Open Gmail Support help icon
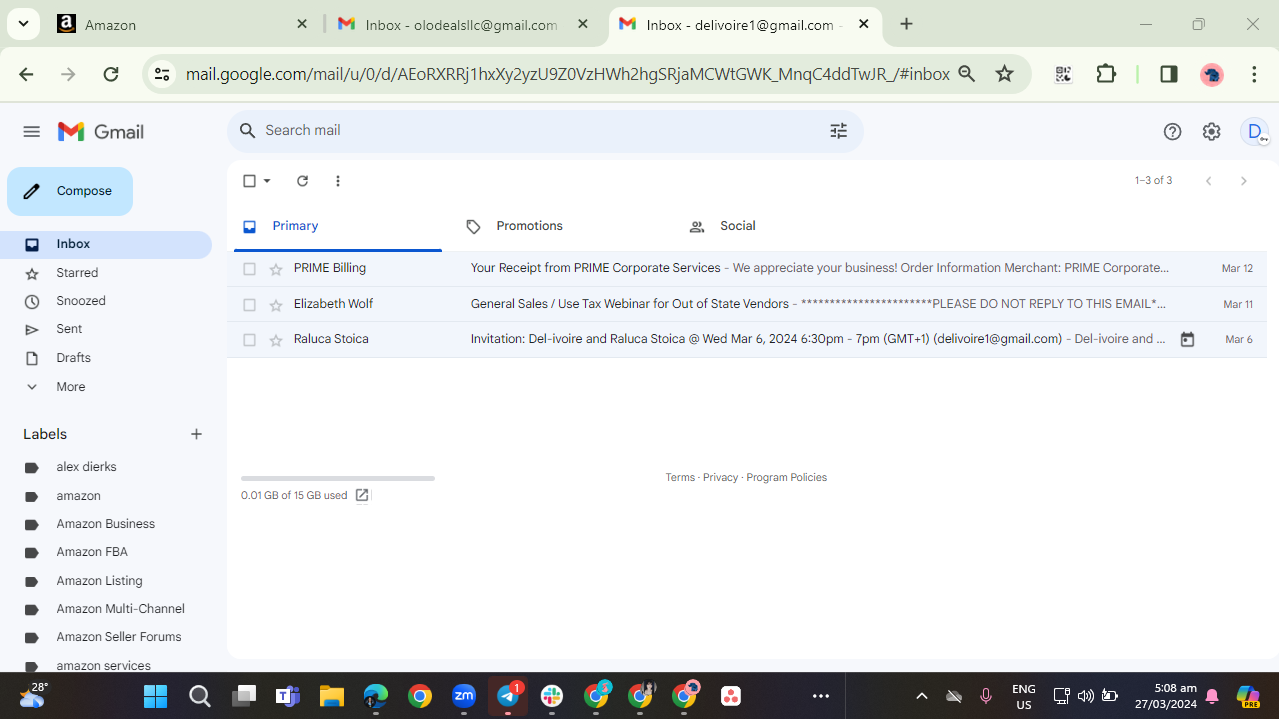Screen dimensions: 1279x719 tap(1172, 132)
